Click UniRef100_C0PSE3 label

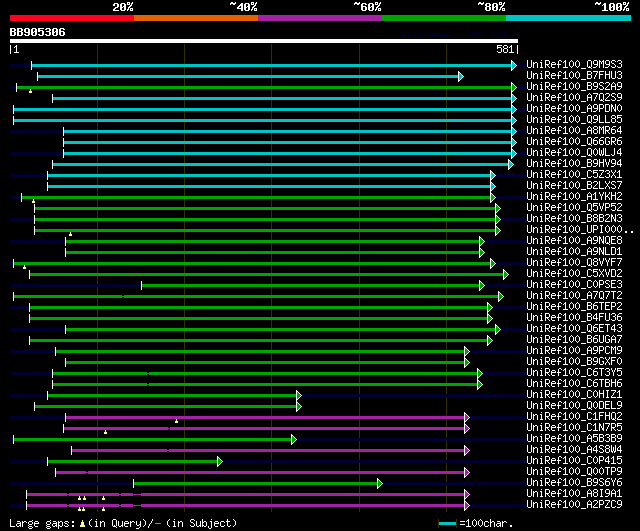pos(574,285)
